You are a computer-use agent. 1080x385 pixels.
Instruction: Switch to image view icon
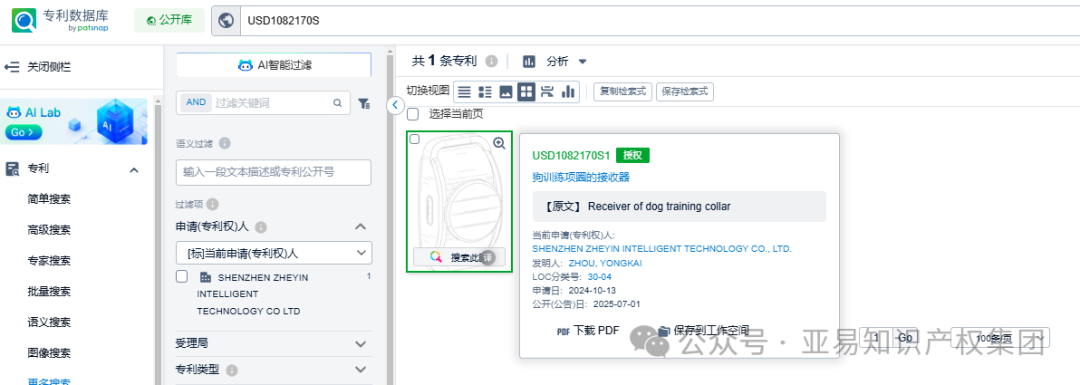pos(506,92)
